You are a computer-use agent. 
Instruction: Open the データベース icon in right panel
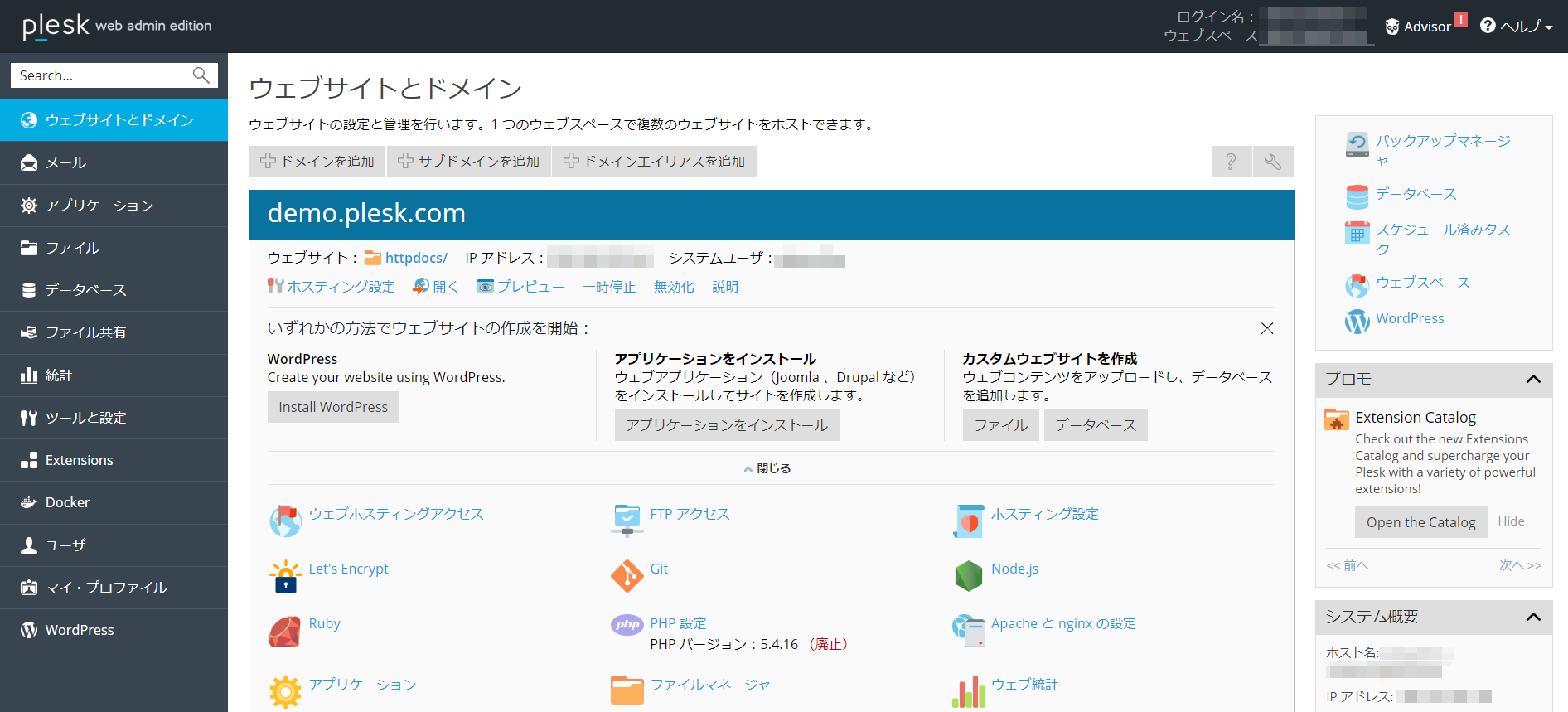click(1357, 196)
